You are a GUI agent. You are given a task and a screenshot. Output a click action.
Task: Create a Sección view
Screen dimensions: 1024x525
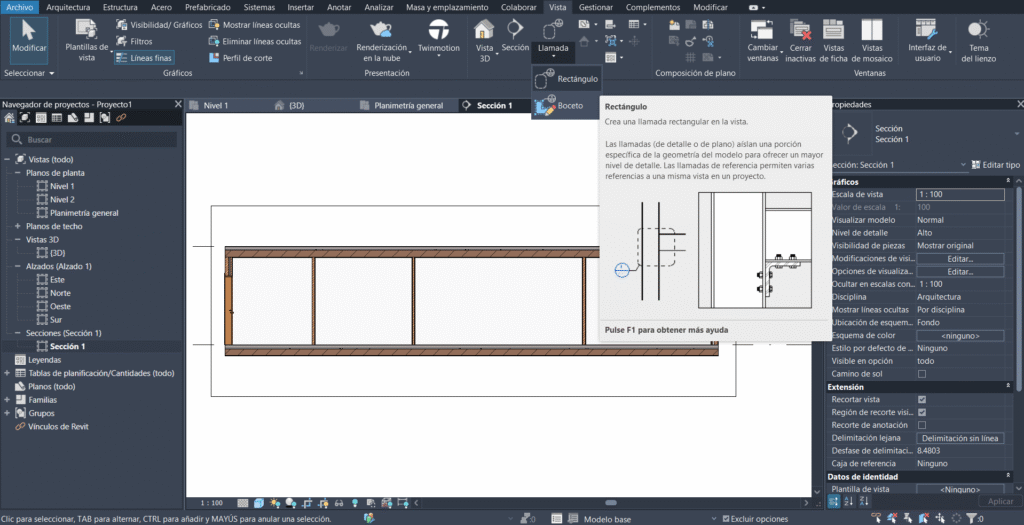515,35
